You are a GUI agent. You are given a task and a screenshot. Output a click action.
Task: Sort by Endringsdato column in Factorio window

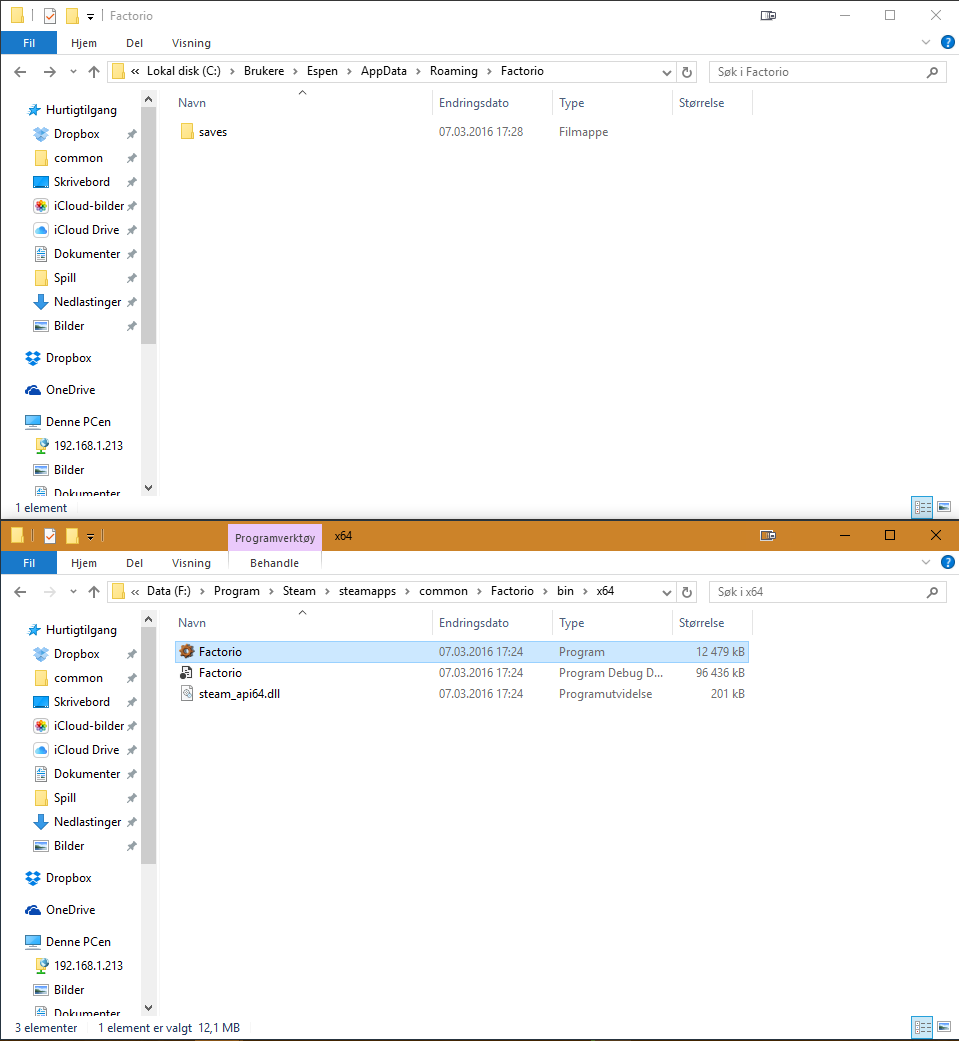(x=491, y=103)
